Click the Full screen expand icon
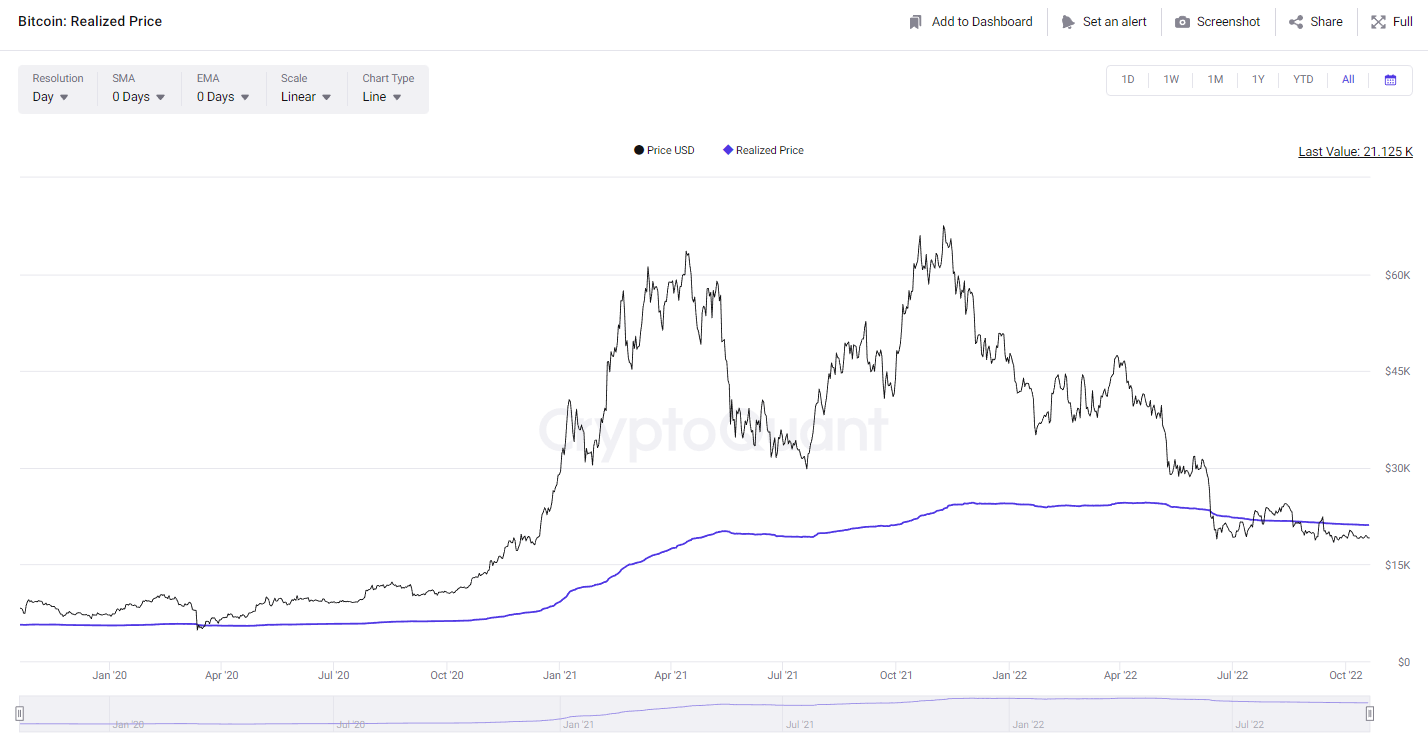Viewport: 1428px width, 745px height. click(x=1378, y=22)
